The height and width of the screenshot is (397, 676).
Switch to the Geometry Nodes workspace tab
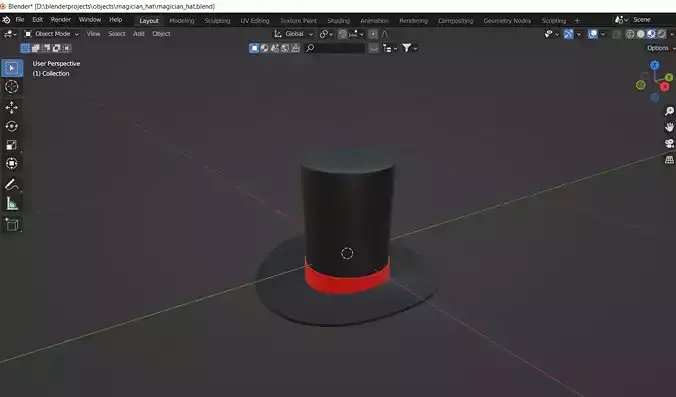point(507,20)
